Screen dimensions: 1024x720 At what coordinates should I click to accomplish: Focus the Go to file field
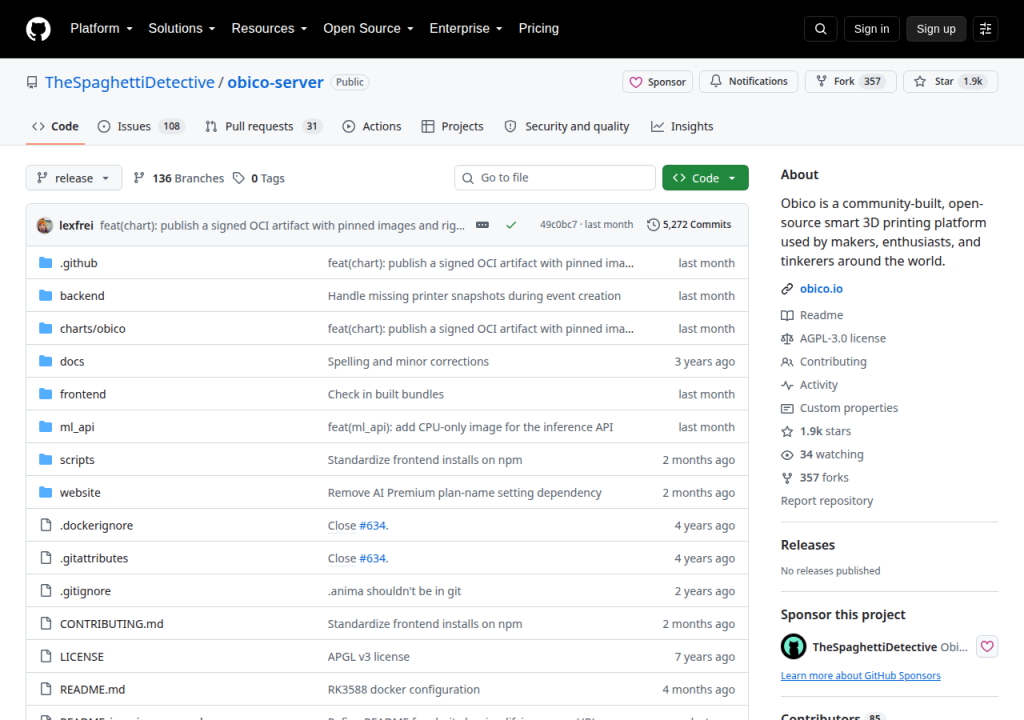(x=554, y=178)
